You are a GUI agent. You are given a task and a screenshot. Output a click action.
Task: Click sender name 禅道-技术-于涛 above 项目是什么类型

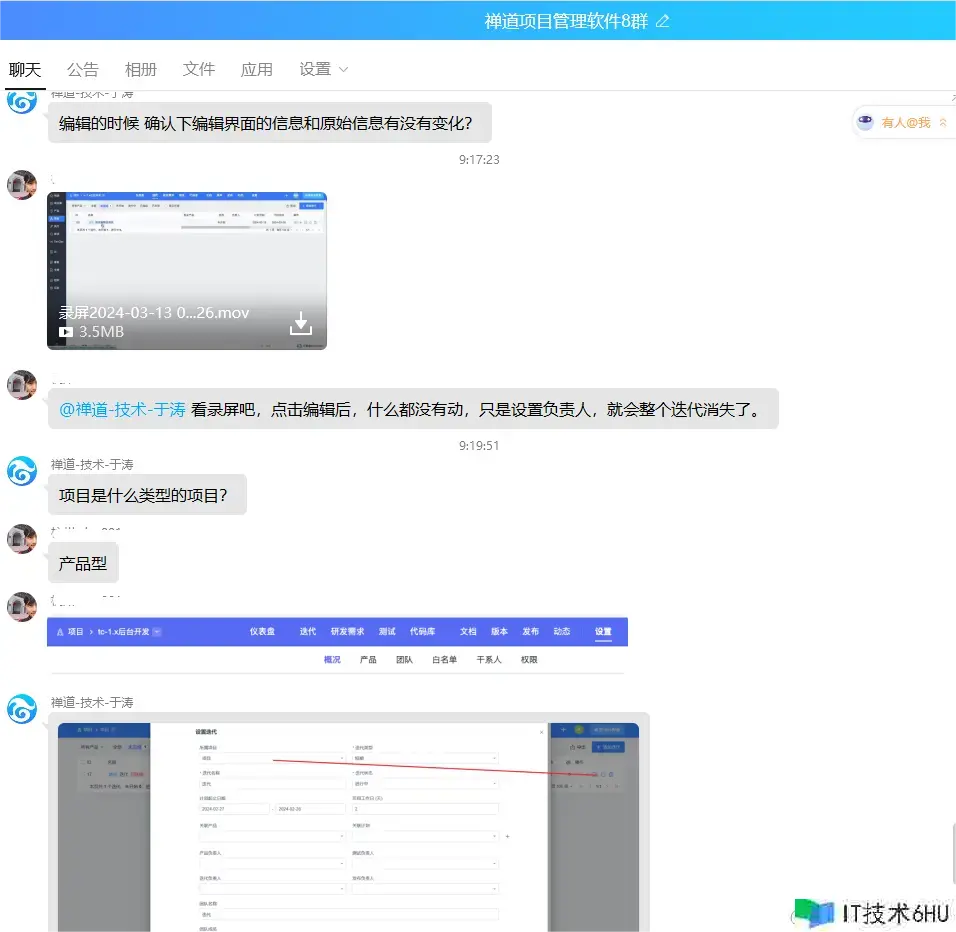(x=92, y=464)
